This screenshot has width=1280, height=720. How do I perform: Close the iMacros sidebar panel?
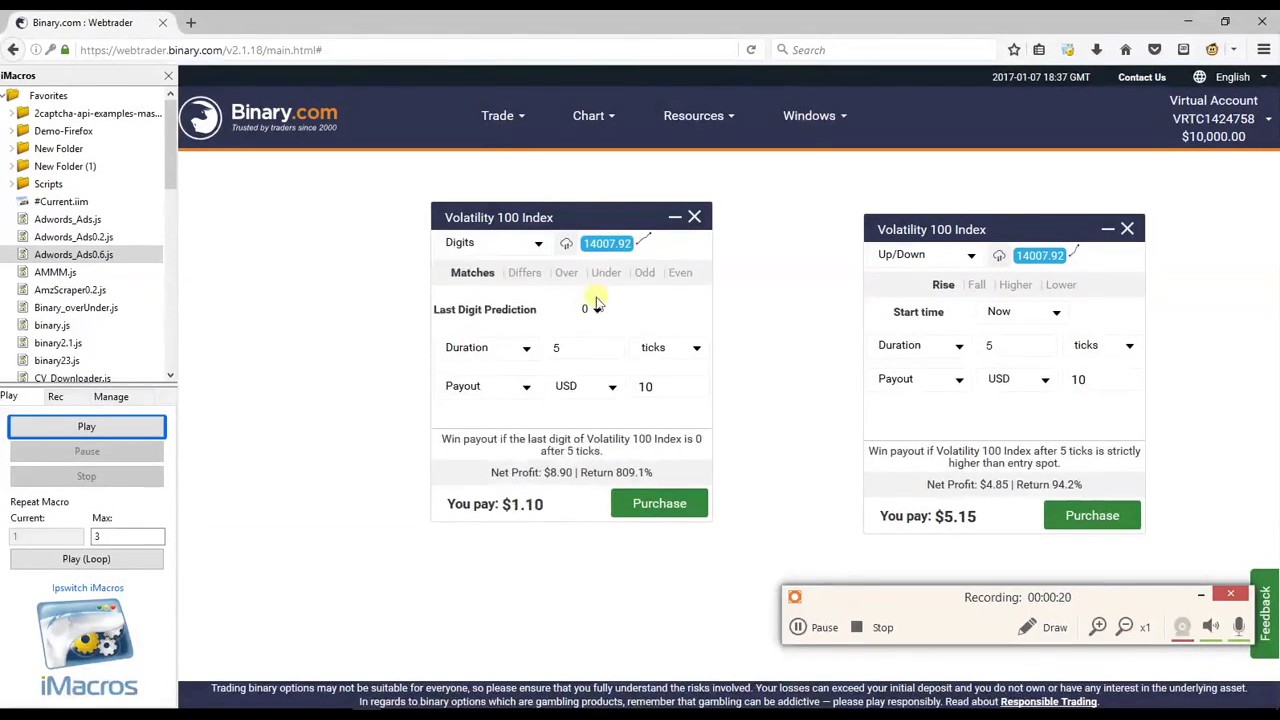[168, 76]
